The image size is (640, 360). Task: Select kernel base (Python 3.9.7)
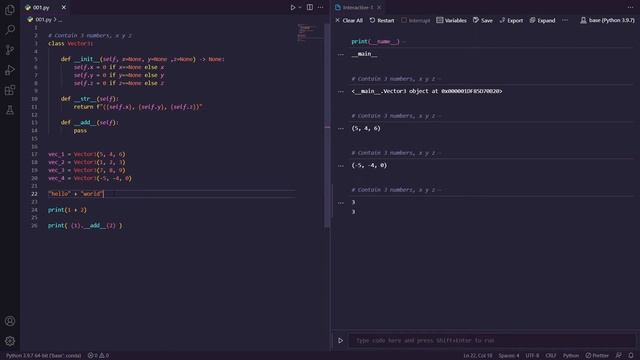[x=607, y=20]
